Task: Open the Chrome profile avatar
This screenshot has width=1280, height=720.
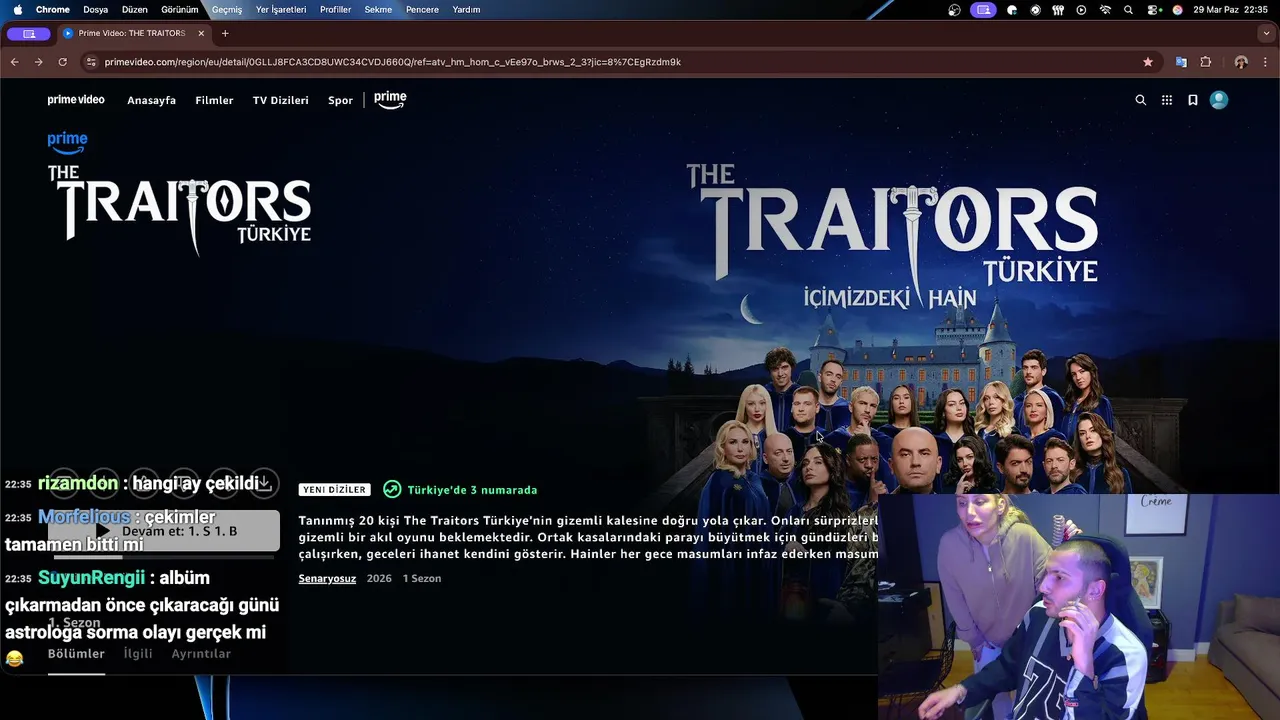Action: 1241,62
